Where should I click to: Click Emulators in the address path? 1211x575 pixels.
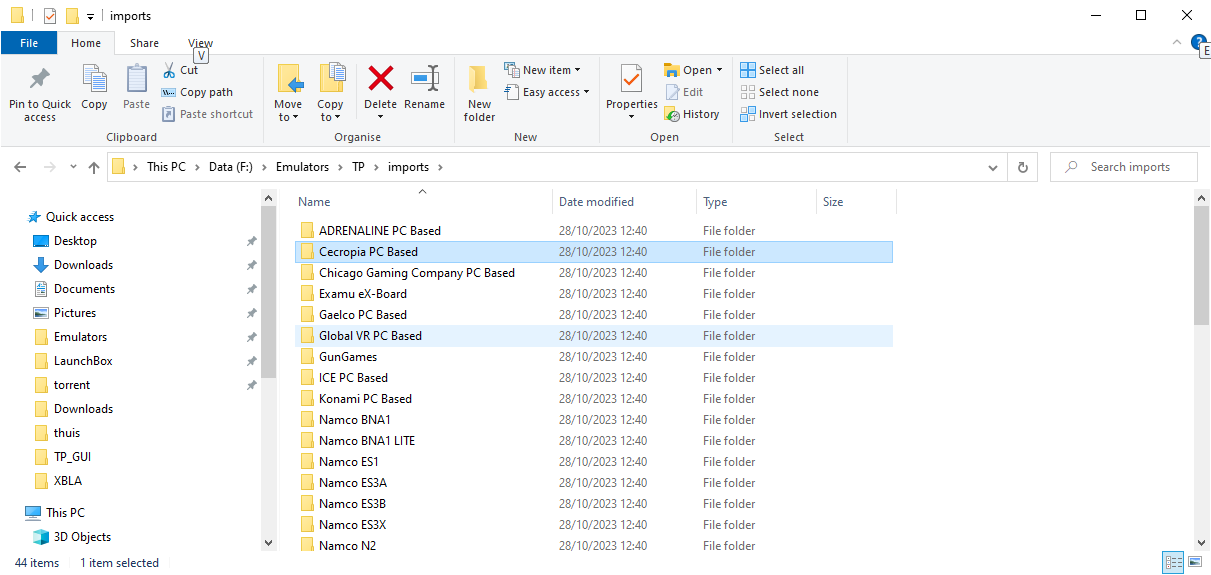point(302,167)
